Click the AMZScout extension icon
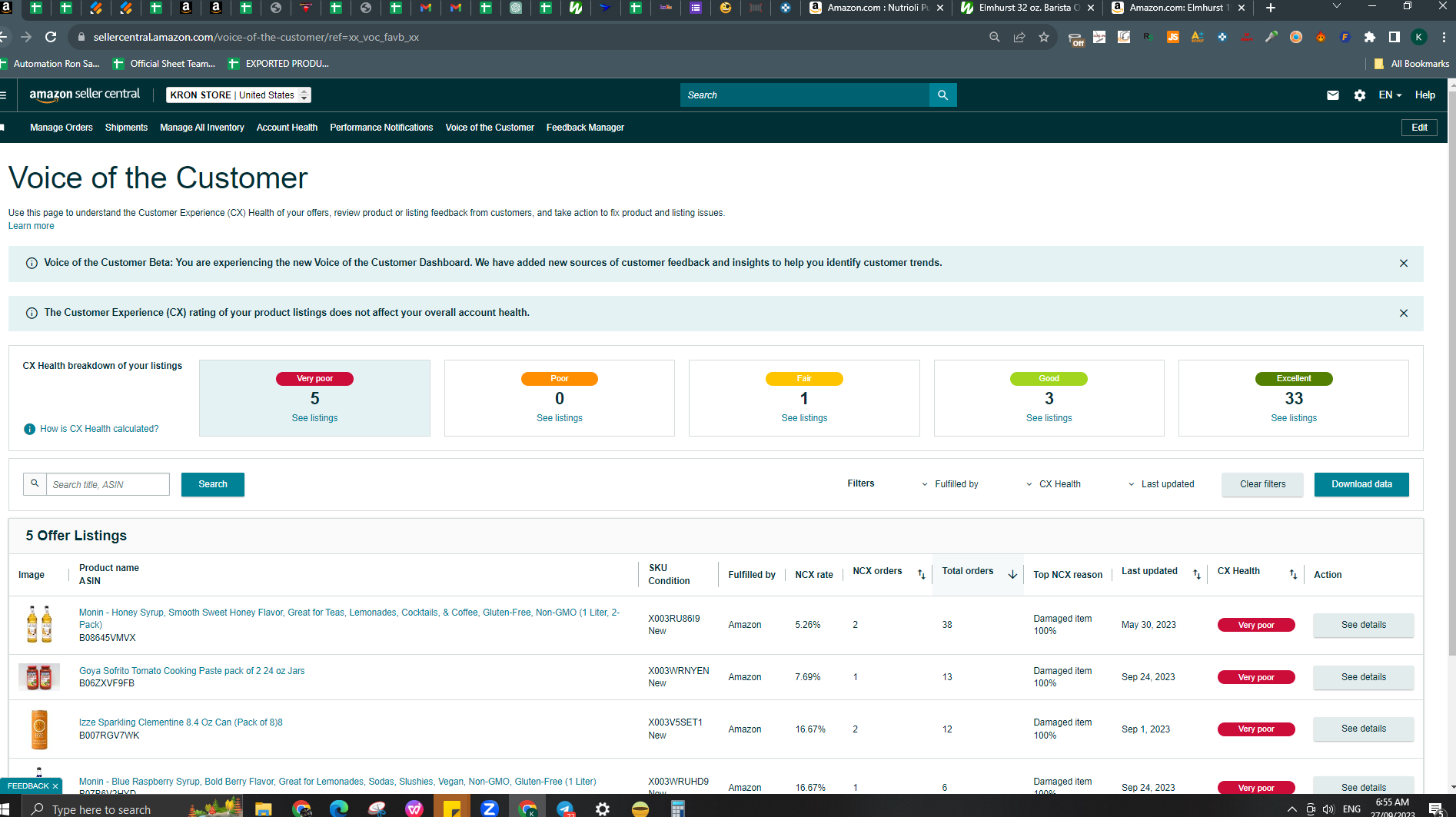This screenshot has width=1456, height=817. [1198, 37]
